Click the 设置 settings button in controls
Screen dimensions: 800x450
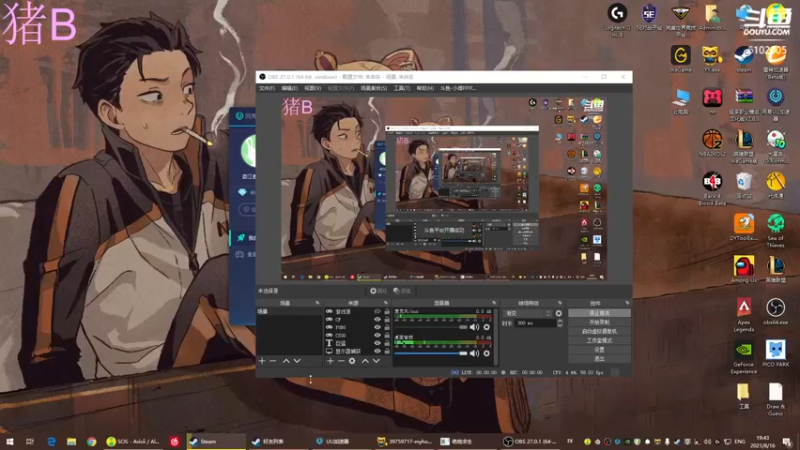tap(599, 349)
